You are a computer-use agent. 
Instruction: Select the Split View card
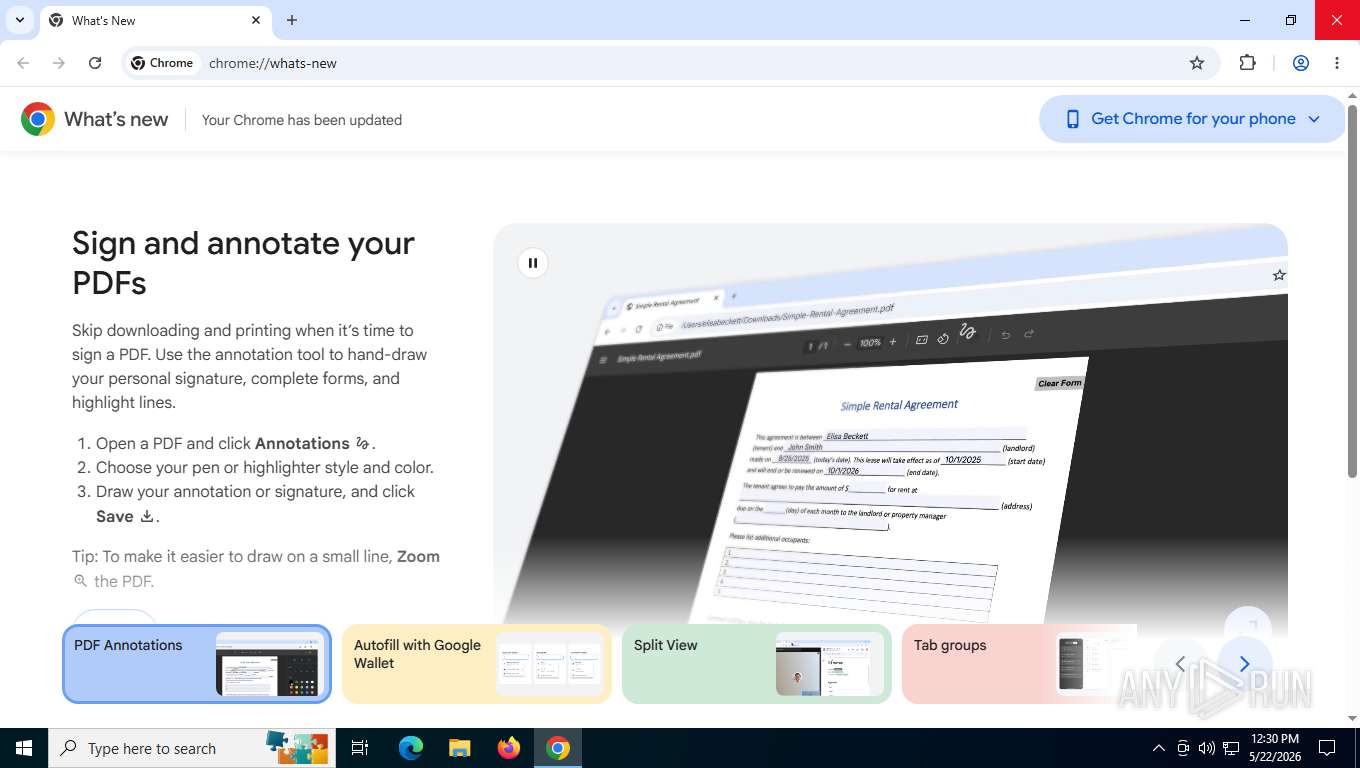[x=757, y=664]
